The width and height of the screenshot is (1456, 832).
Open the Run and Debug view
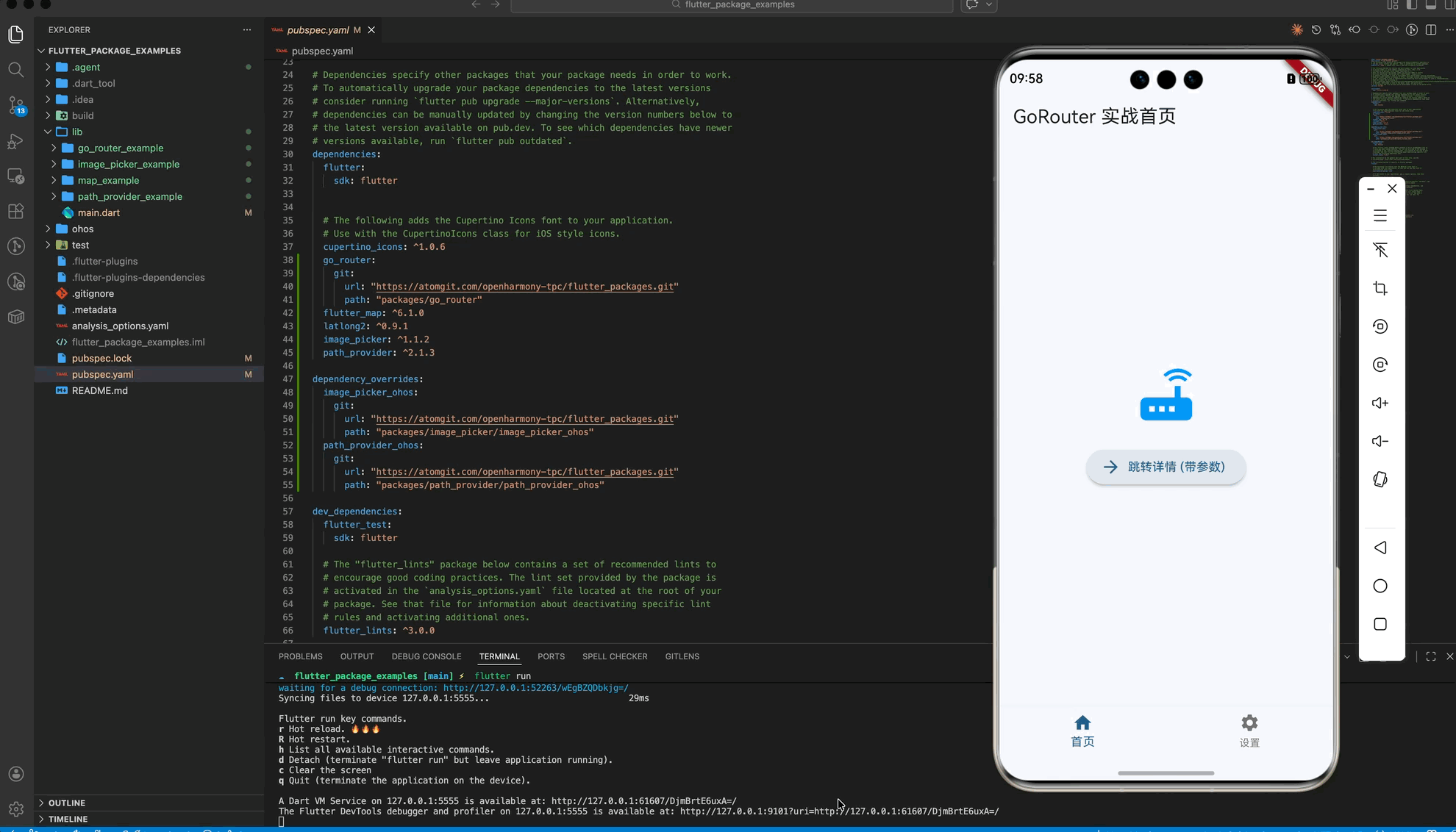click(x=15, y=141)
